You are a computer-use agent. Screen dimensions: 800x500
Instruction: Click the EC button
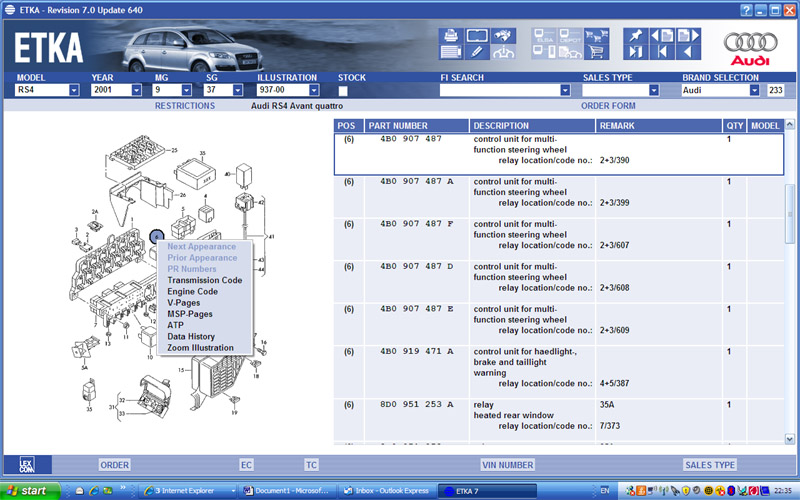(x=246, y=465)
